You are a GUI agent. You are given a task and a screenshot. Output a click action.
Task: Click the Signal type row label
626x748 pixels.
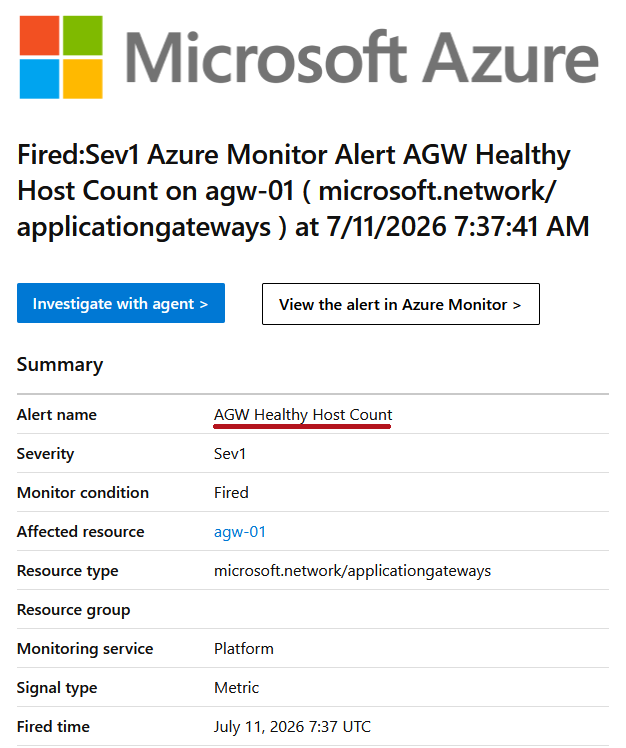pyautogui.click(x=57, y=688)
